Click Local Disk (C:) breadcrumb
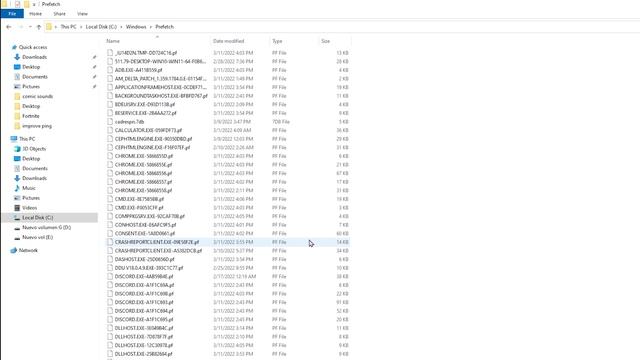This screenshot has height=360, width=640. pyautogui.click(x=101, y=27)
